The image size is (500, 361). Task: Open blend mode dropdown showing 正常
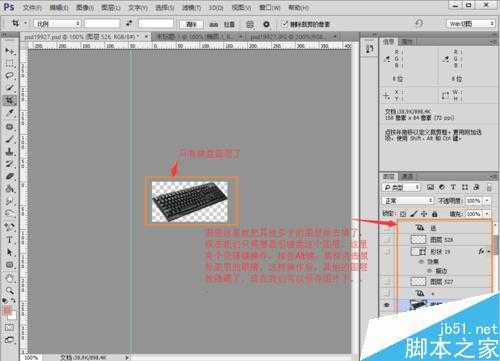[407, 201]
